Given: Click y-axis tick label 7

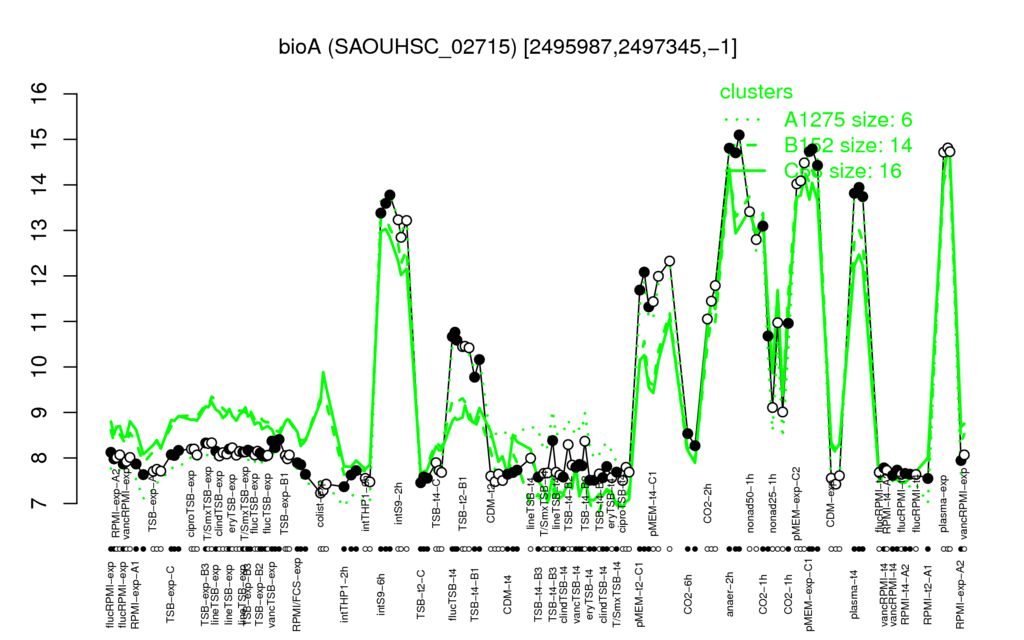Looking at the screenshot, I should (39, 504).
